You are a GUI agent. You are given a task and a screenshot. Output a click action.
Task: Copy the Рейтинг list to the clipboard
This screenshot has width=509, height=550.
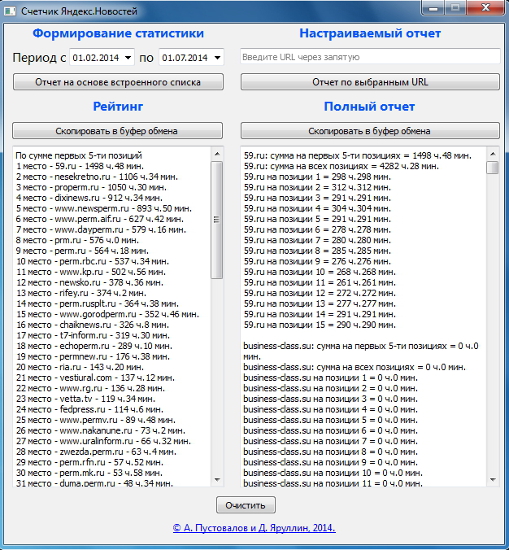pos(118,131)
